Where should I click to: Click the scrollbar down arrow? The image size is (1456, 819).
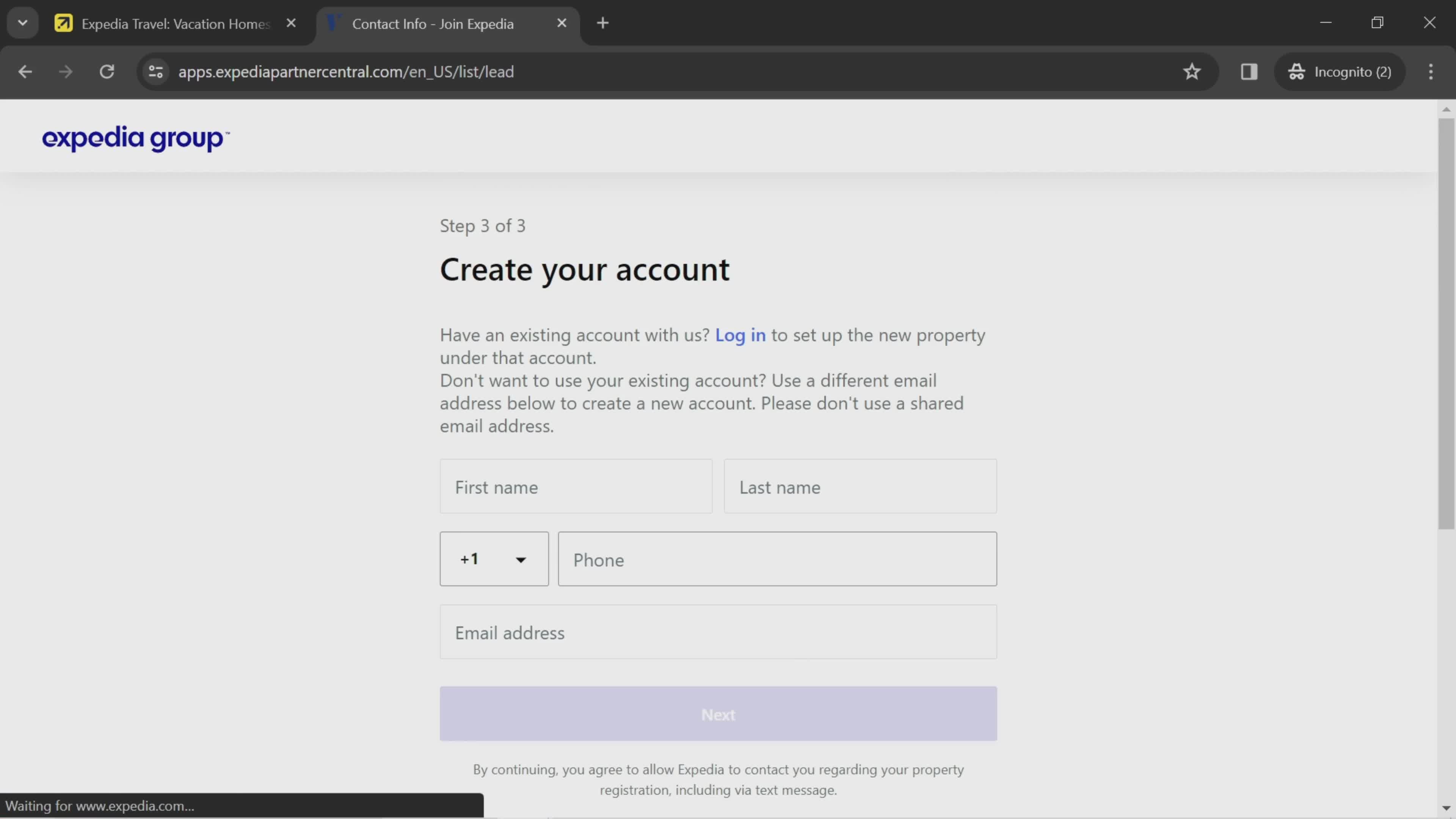tap(1446, 809)
